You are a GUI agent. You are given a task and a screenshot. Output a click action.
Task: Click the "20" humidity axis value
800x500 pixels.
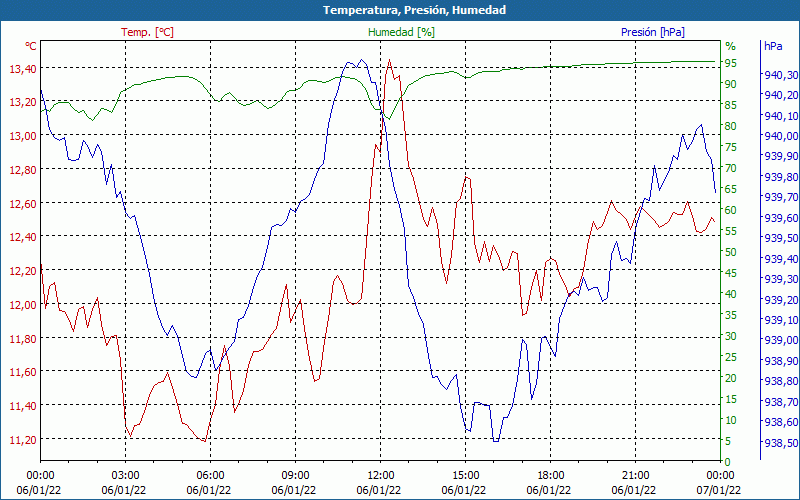[731, 378]
